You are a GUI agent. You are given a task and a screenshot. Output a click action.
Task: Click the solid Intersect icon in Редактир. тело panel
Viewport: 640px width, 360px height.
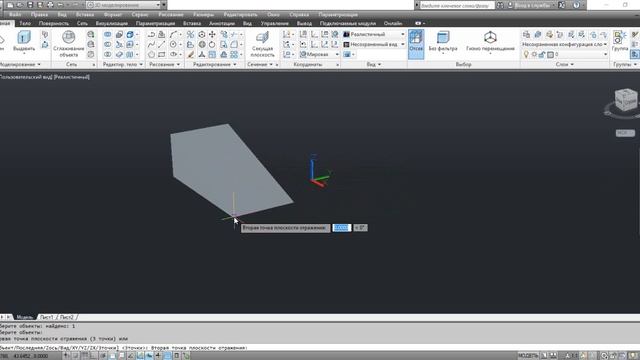click(x=107, y=54)
